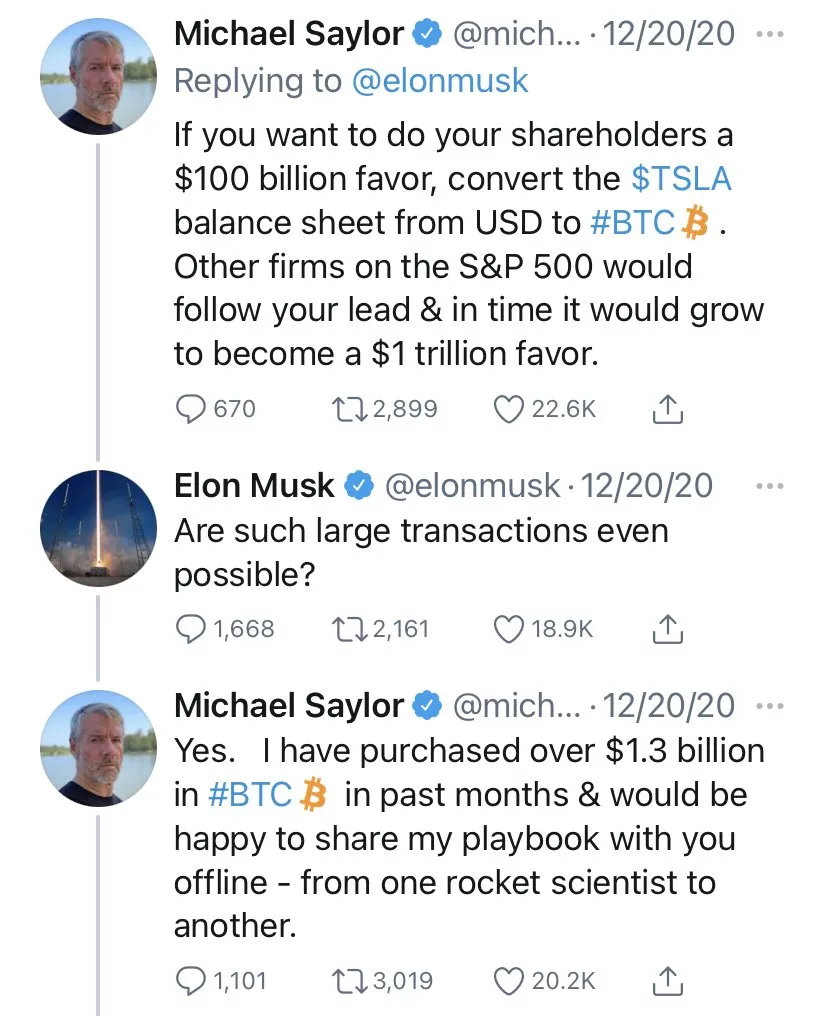Share Saylor's balance sheet tweet
This screenshot has height=1016, width=828.
(x=667, y=409)
